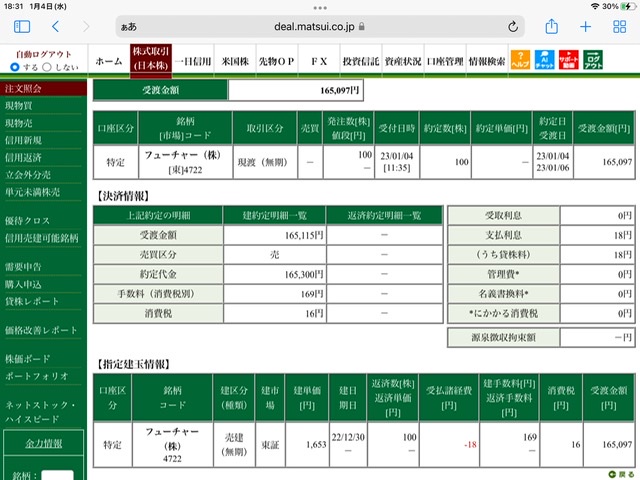The height and width of the screenshot is (480, 640).
Task: Show the tab overview grid icon
Action: click(619, 27)
